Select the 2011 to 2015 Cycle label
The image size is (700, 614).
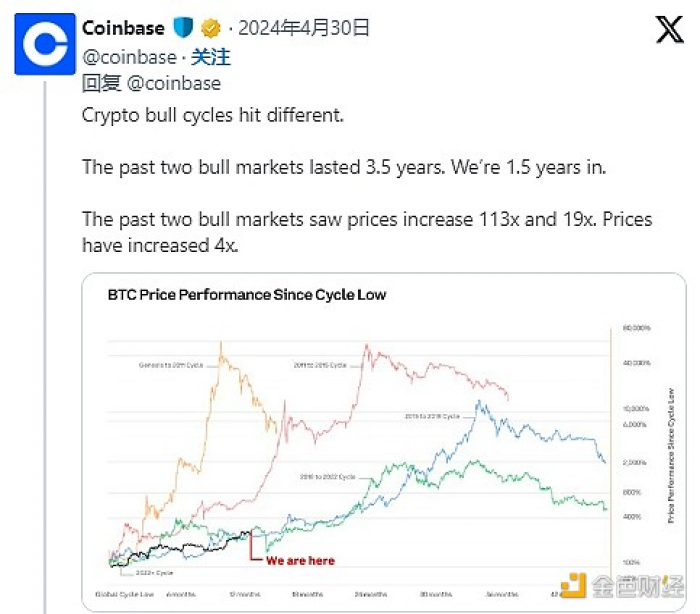point(320,365)
